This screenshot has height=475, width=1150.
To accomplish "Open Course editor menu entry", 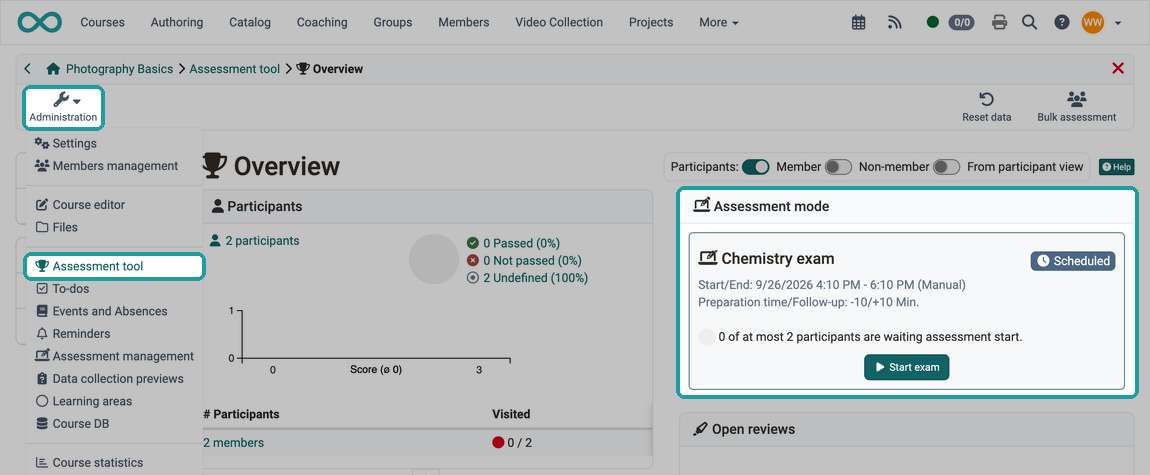I will [80, 205].
